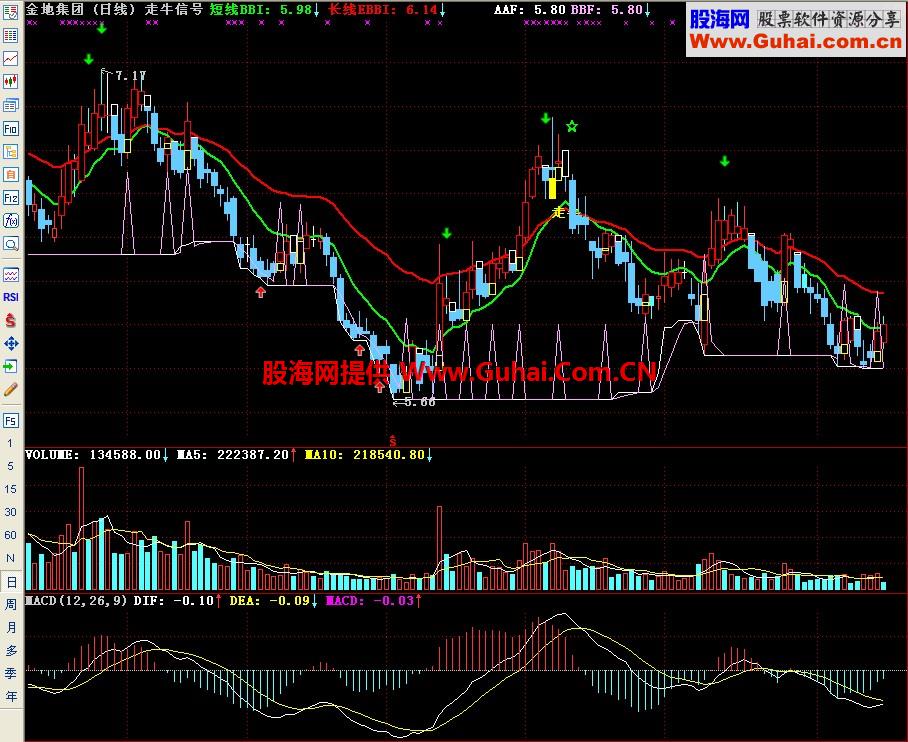Switch to 年 yearly period

[x=11, y=697]
